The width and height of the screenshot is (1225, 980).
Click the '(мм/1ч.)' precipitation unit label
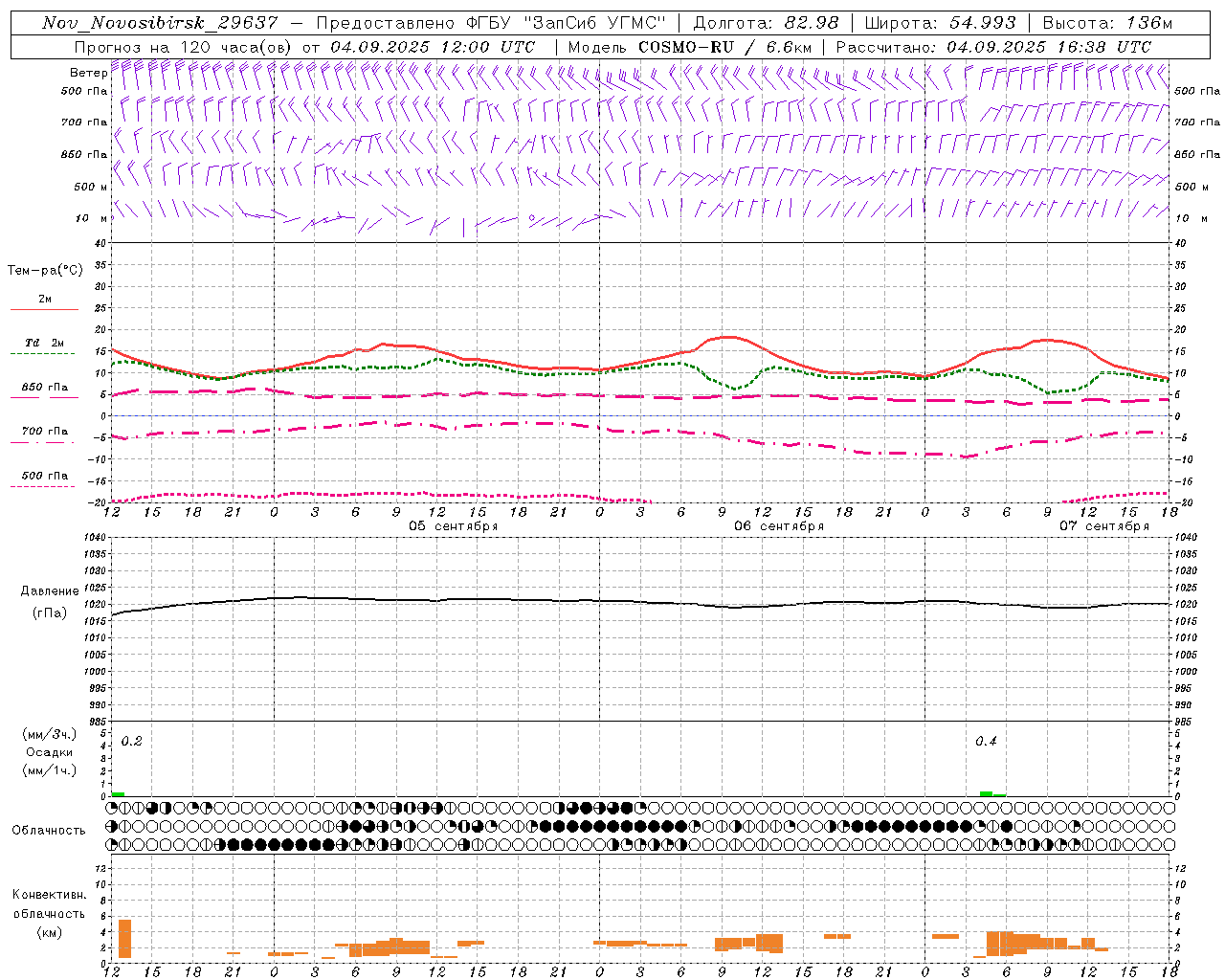coord(49,770)
